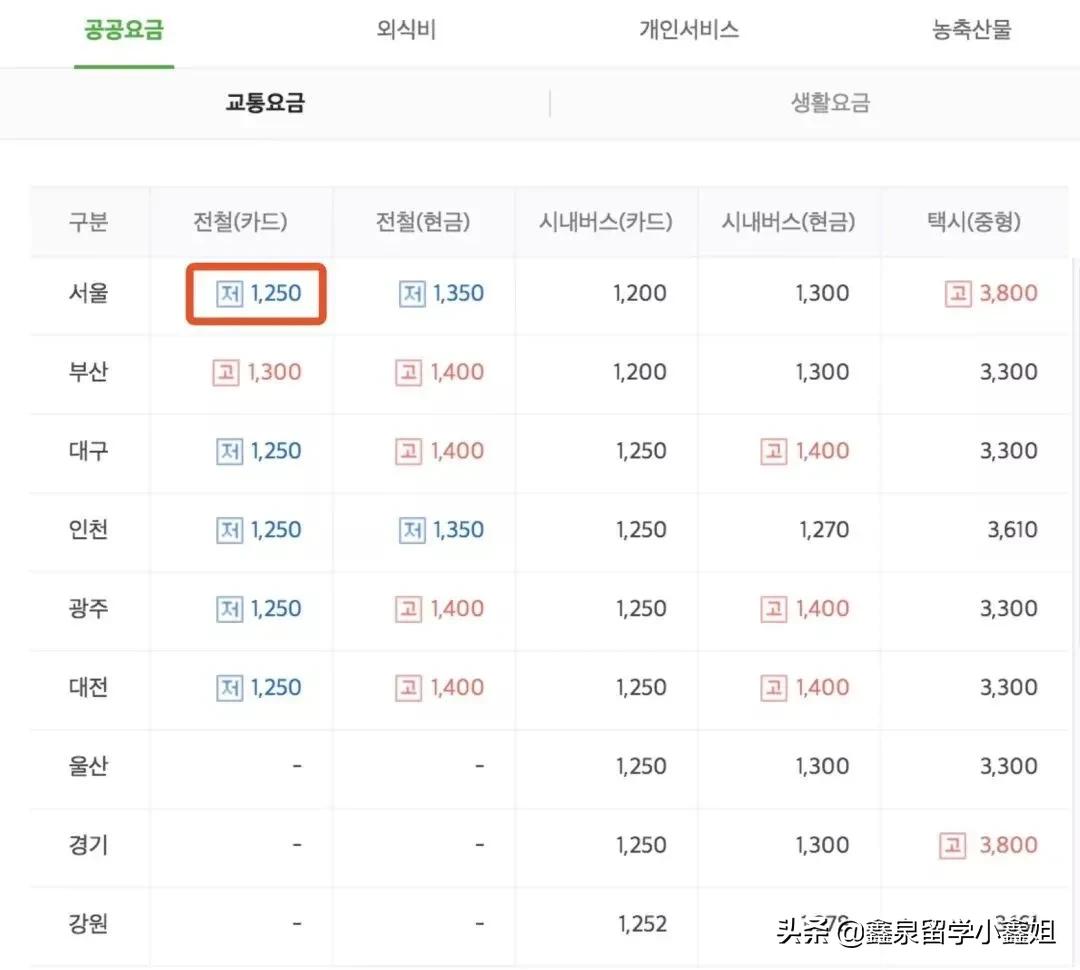The image size is (1080, 970).
Task: Open the 개인서비스 tab
Action: (x=687, y=30)
